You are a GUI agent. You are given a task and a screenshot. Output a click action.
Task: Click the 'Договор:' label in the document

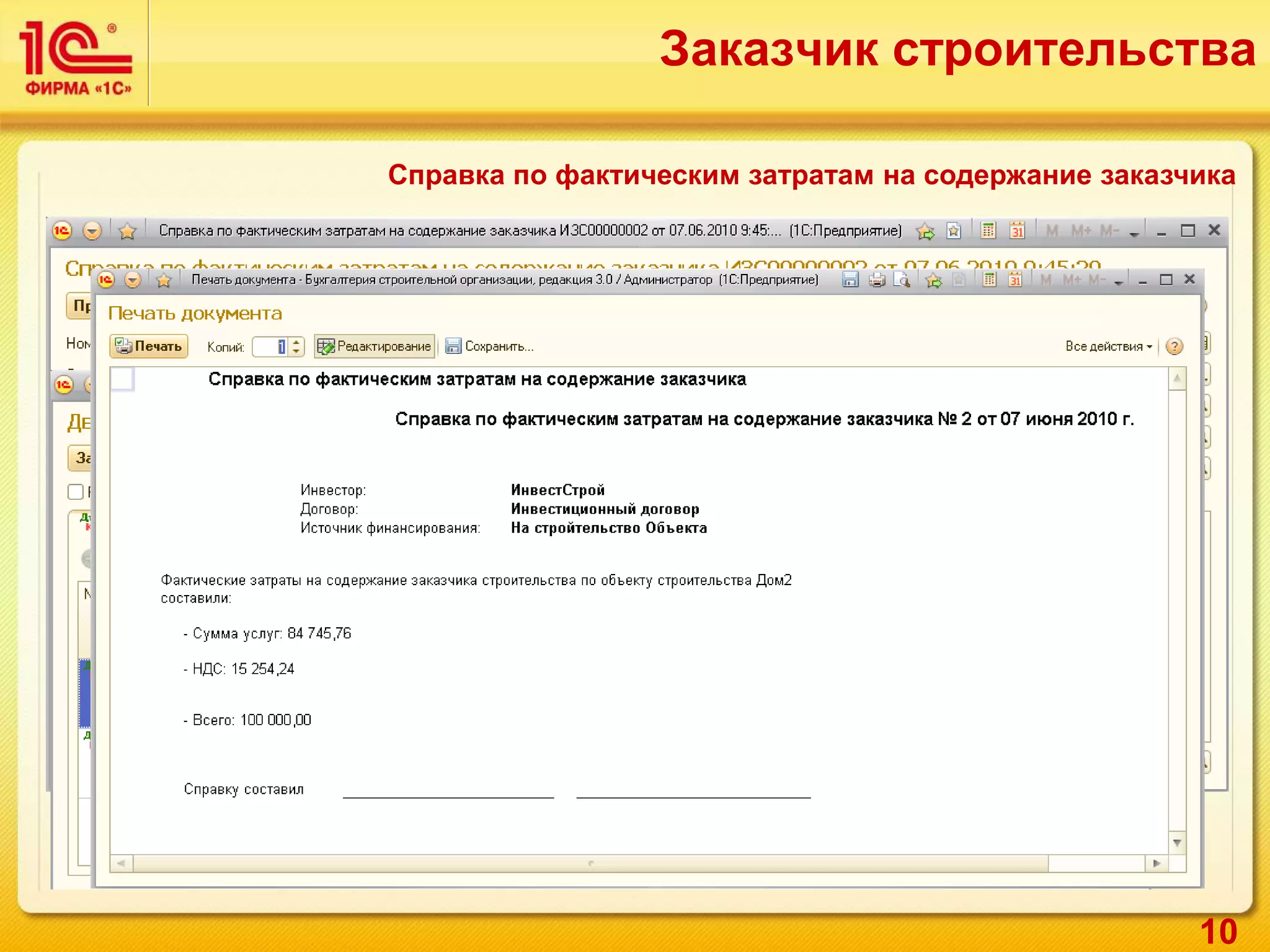(329, 509)
